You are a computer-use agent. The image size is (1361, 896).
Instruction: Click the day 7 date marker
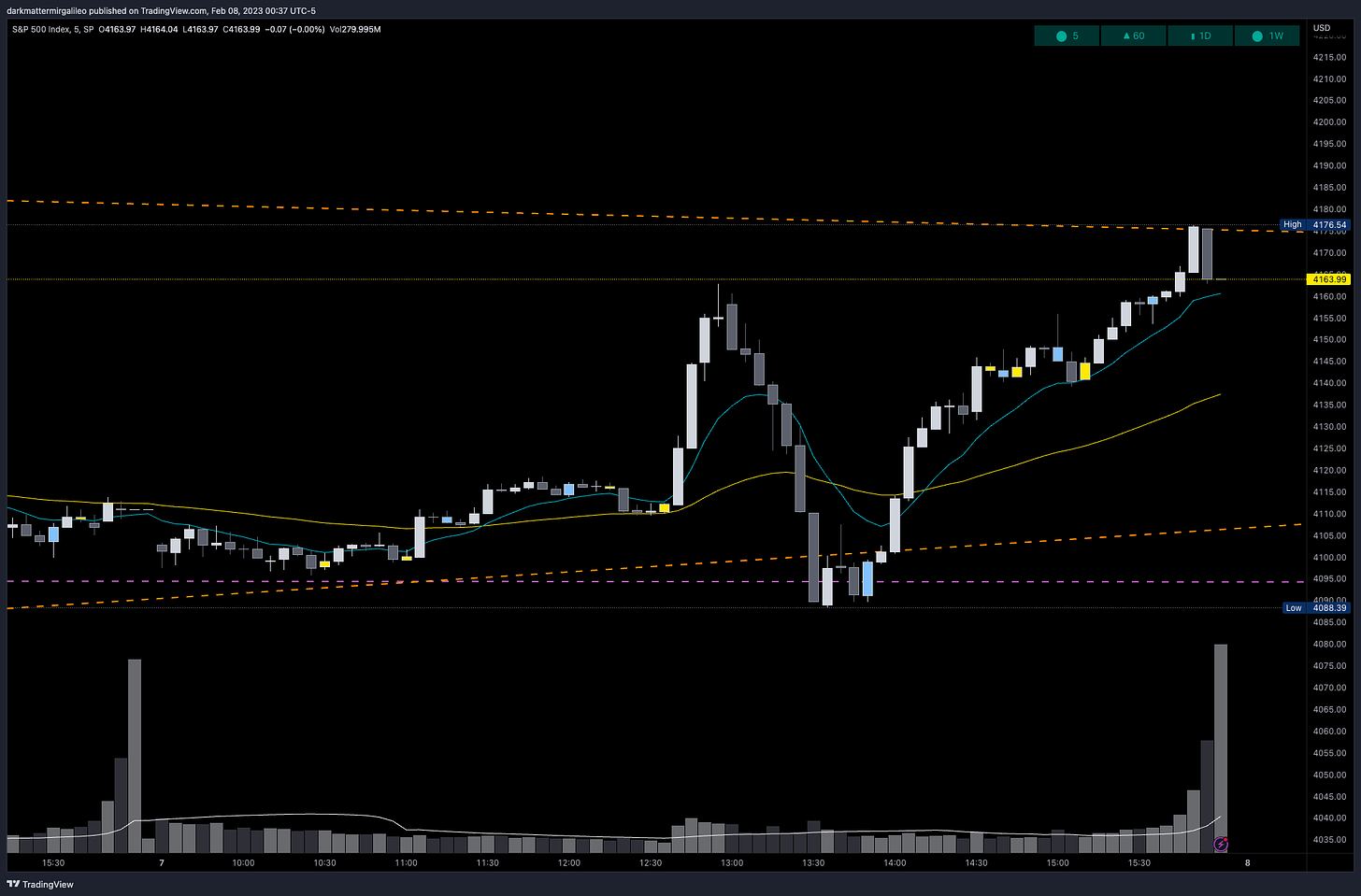point(162,863)
